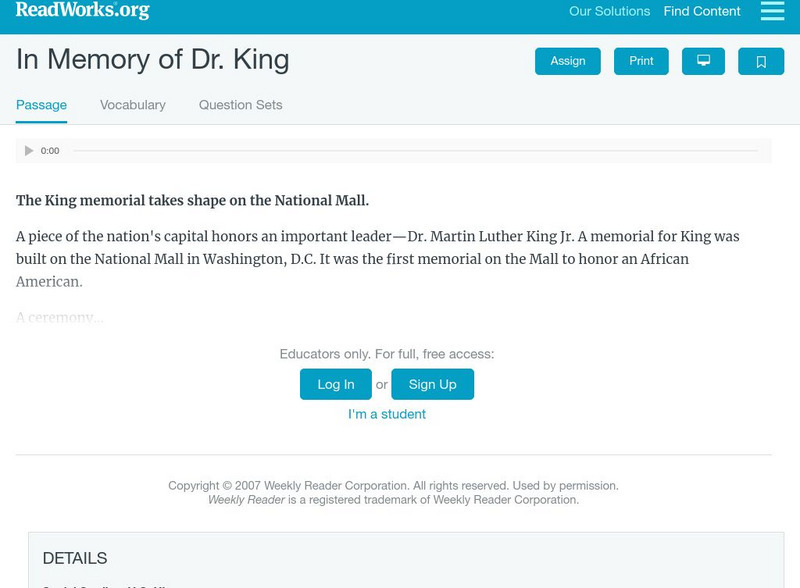Open the Our Solutions menu
Image resolution: width=800 pixels, height=588 pixels.
click(609, 12)
